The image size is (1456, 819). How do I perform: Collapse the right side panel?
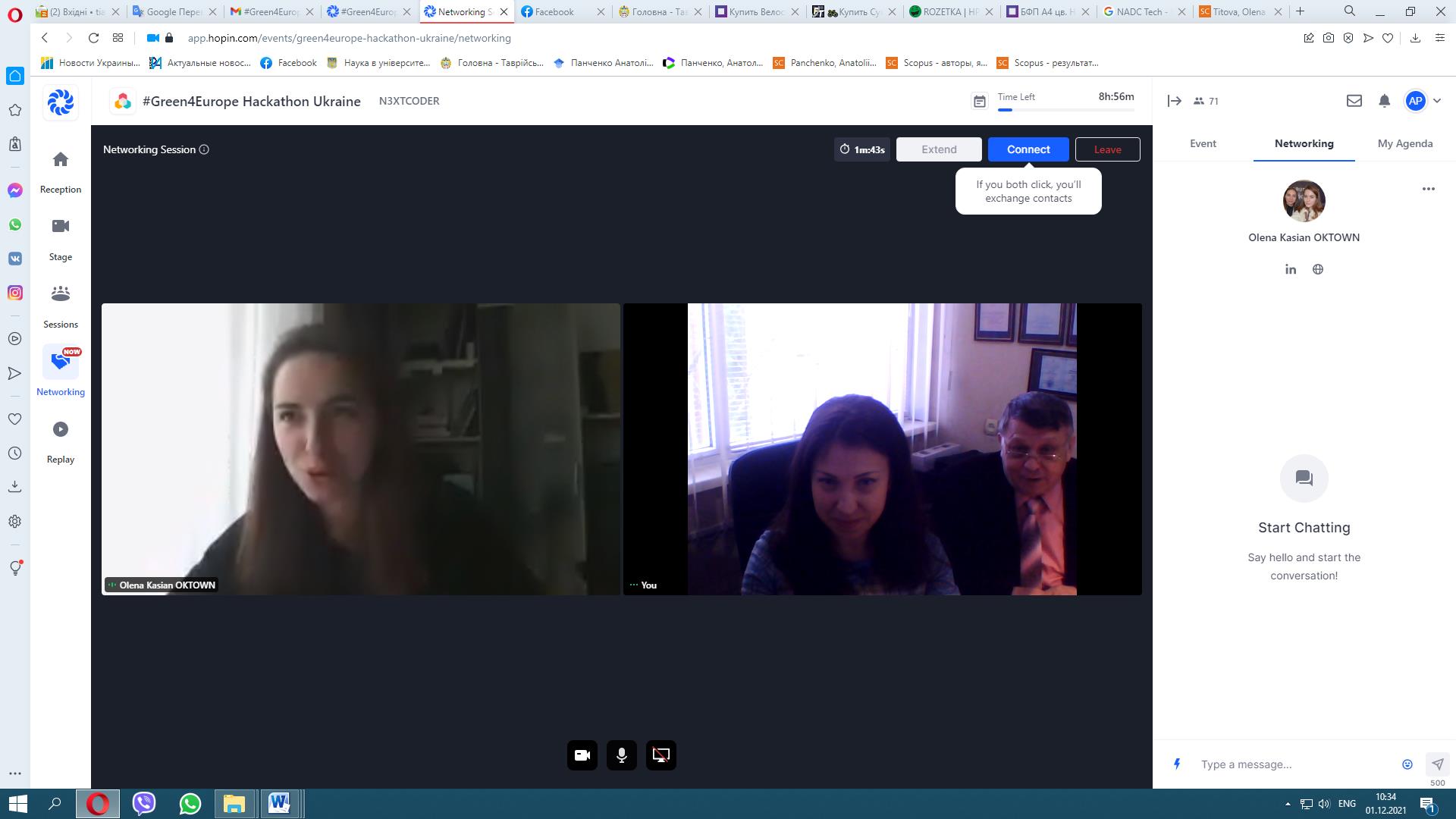(1175, 101)
